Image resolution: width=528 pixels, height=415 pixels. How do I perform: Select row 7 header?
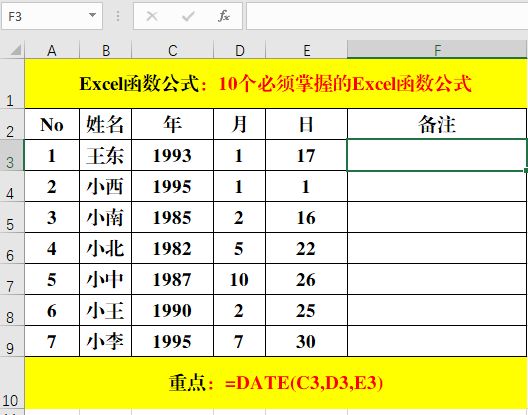(x=12, y=279)
